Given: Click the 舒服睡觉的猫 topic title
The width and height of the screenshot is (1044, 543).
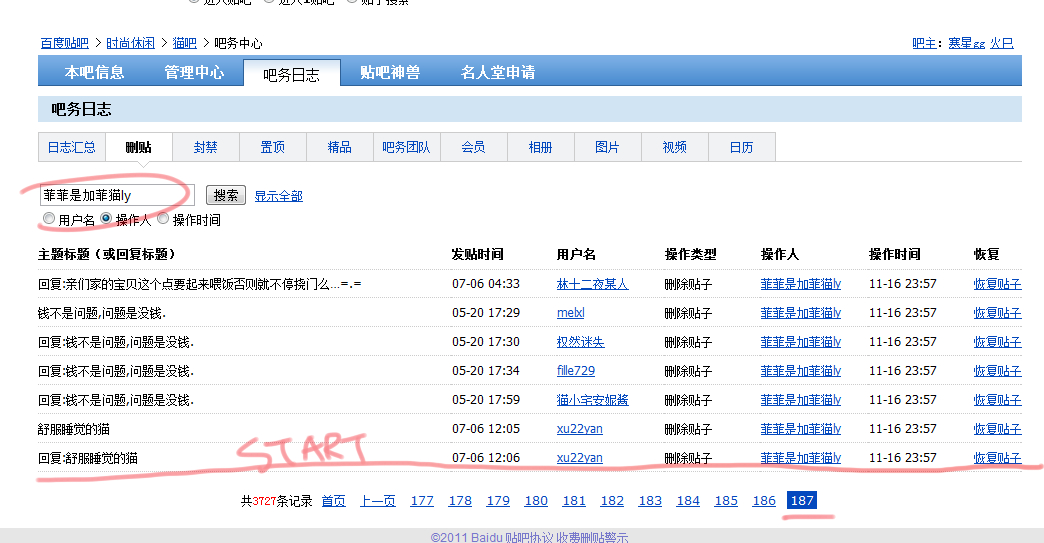Looking at the screenshot, I should [x=74, y=429].
